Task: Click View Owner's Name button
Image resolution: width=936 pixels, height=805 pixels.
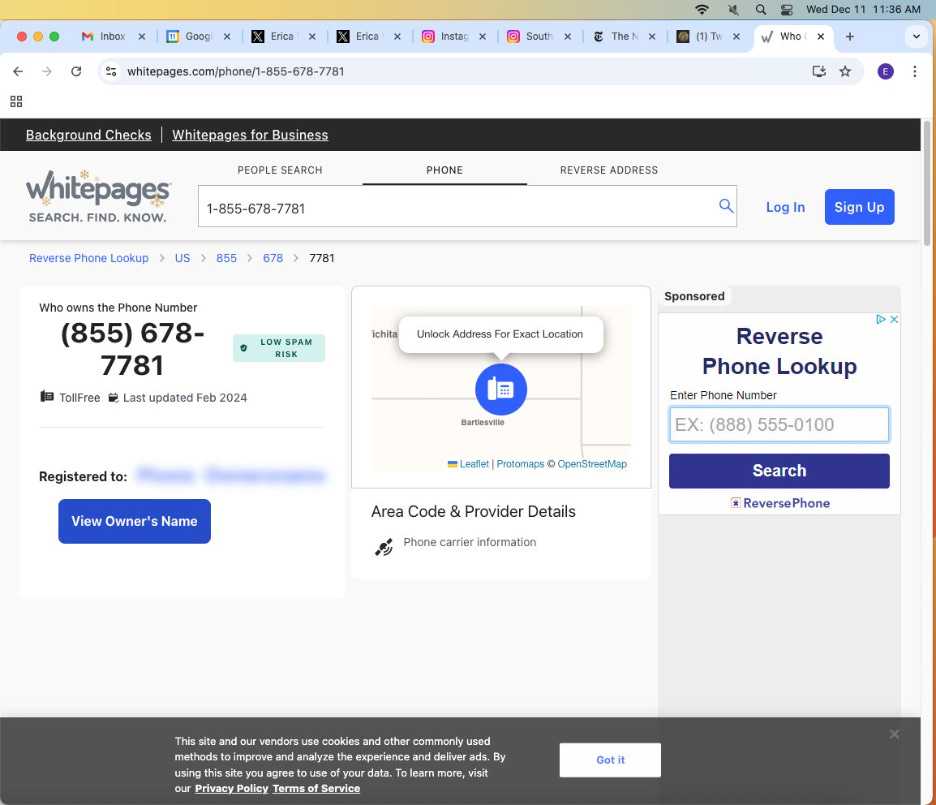Action: click(134, 521)
